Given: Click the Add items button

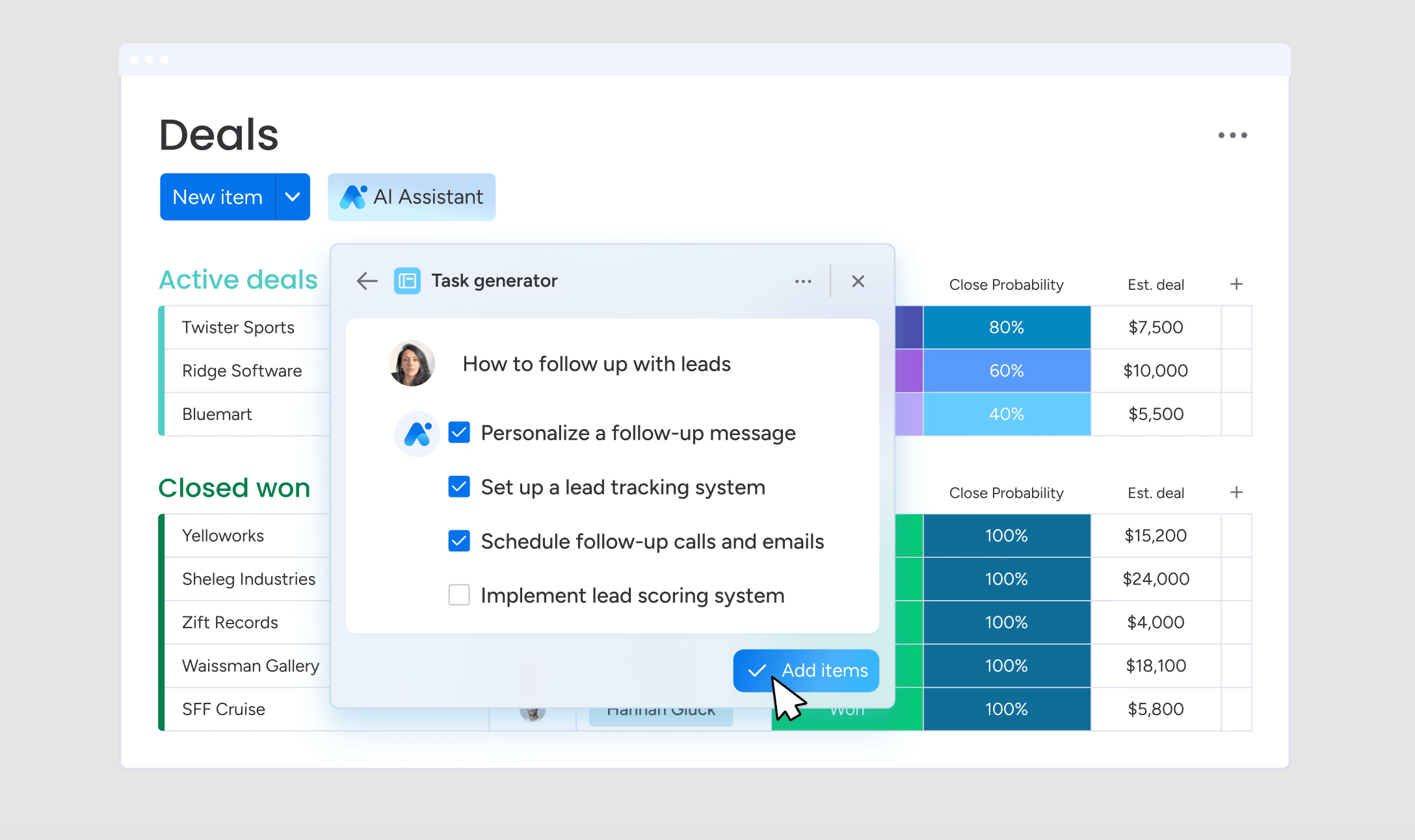Looking at the screenshot, I should pyautogui.click(x=806, y=670).
